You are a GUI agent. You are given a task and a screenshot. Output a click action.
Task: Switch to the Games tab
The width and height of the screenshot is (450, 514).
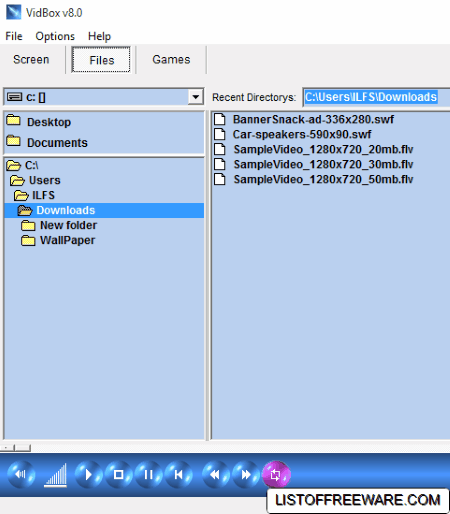pyautogui.click(x=171, y=60)
